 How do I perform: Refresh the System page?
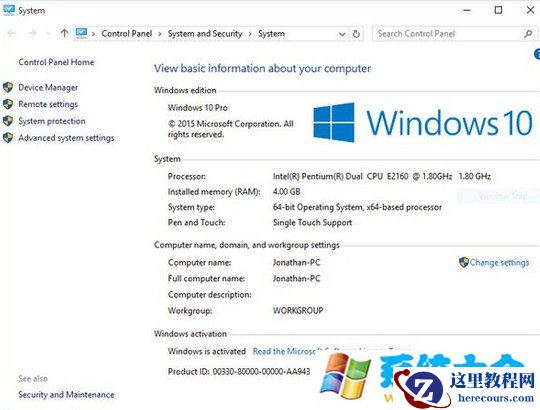(x=356, y=34)
